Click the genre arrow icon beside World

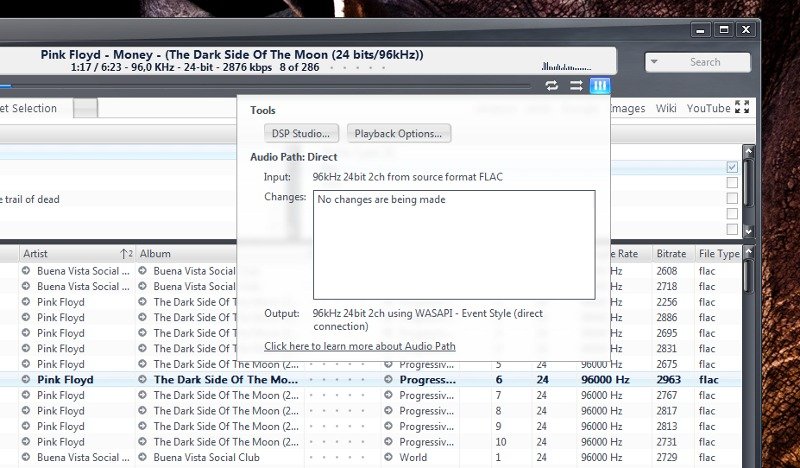coord(388,457)
